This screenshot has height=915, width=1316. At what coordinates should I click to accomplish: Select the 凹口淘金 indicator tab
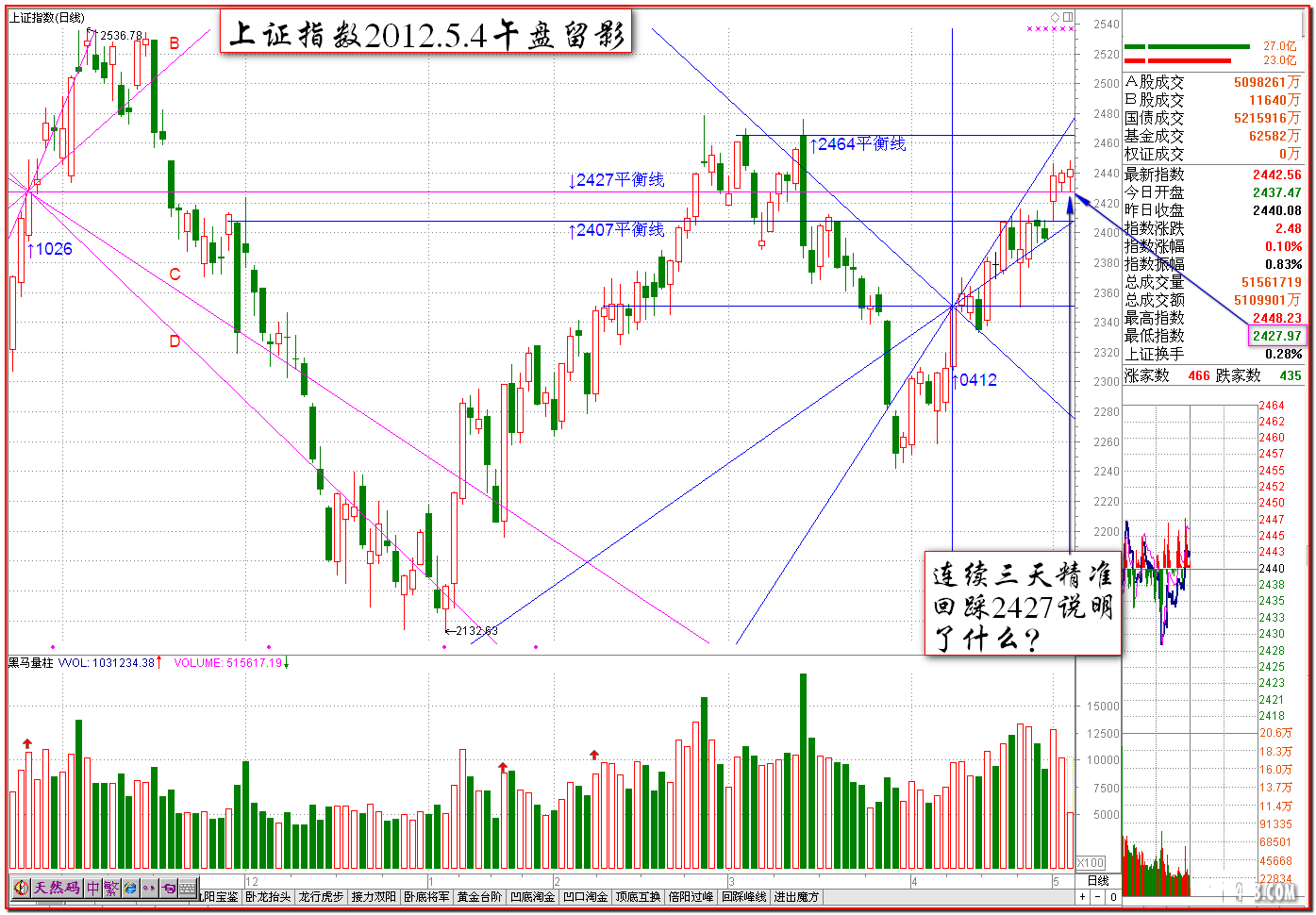point(585,896)
